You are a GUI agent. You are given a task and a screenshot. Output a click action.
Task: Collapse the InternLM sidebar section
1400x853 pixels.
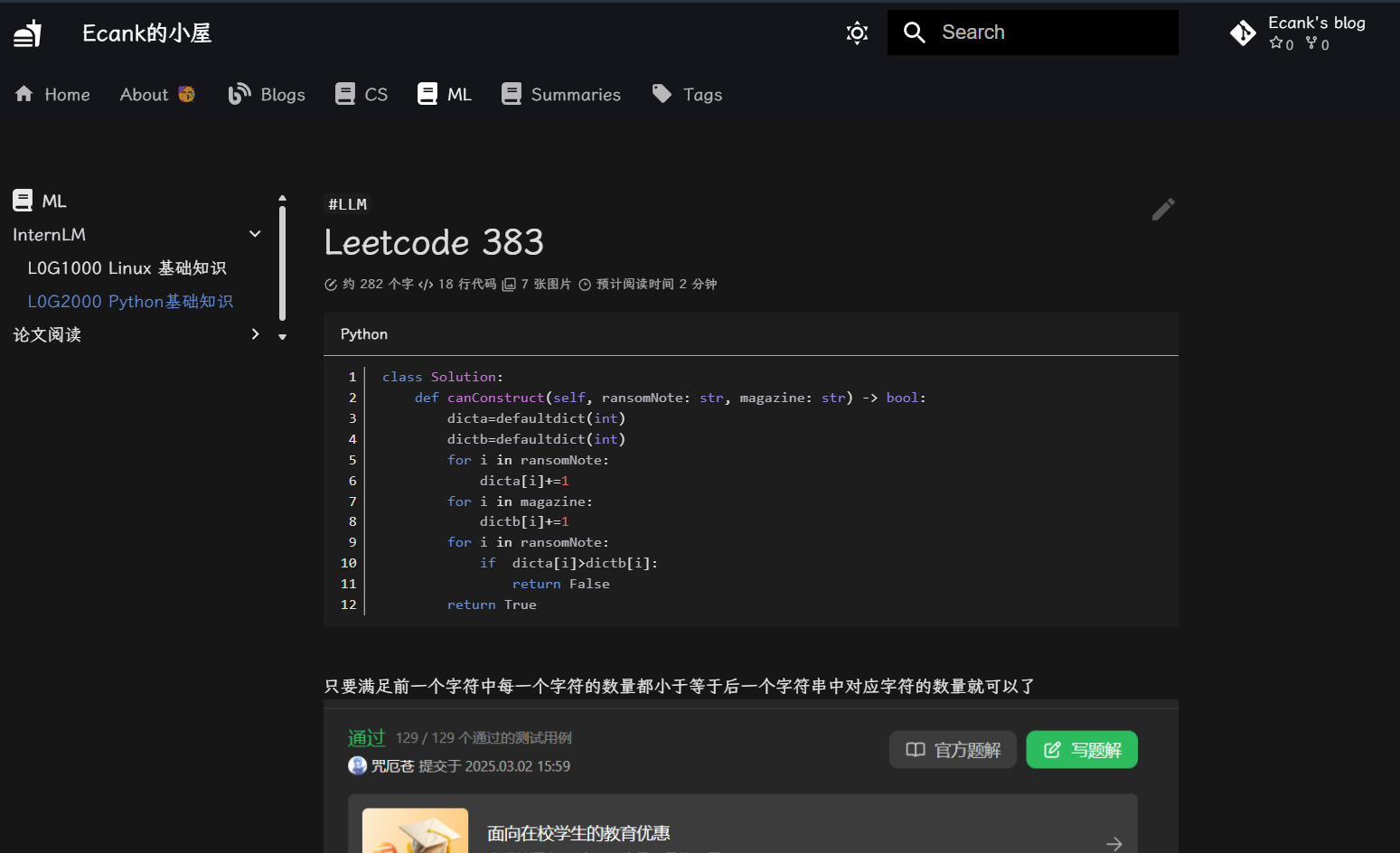pyautogui.click(x=255, y=234)
